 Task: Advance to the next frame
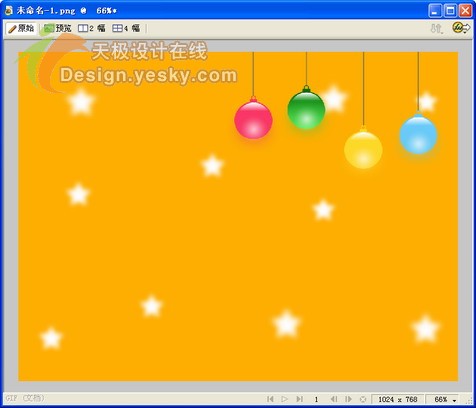[x=348, y=399]
